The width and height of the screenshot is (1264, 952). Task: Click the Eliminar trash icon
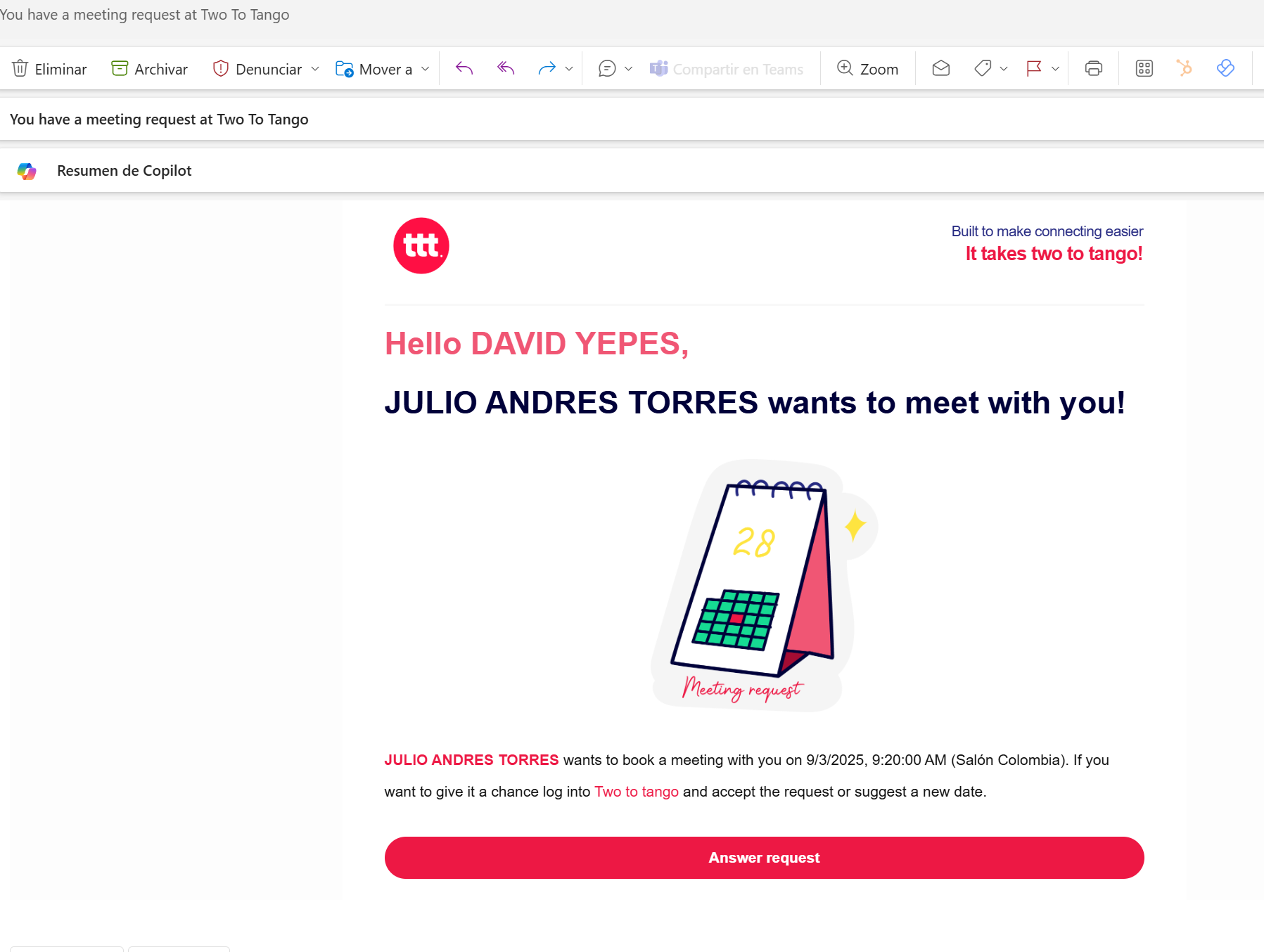(x=20, y=69)
